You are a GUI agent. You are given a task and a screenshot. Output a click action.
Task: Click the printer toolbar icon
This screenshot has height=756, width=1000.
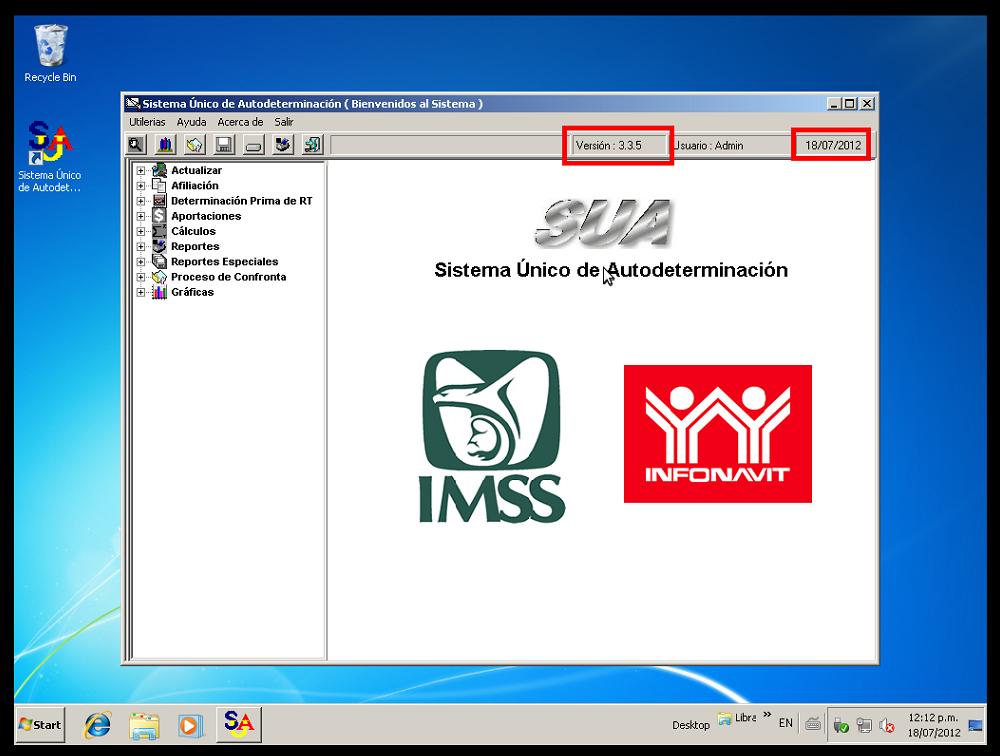252,144
